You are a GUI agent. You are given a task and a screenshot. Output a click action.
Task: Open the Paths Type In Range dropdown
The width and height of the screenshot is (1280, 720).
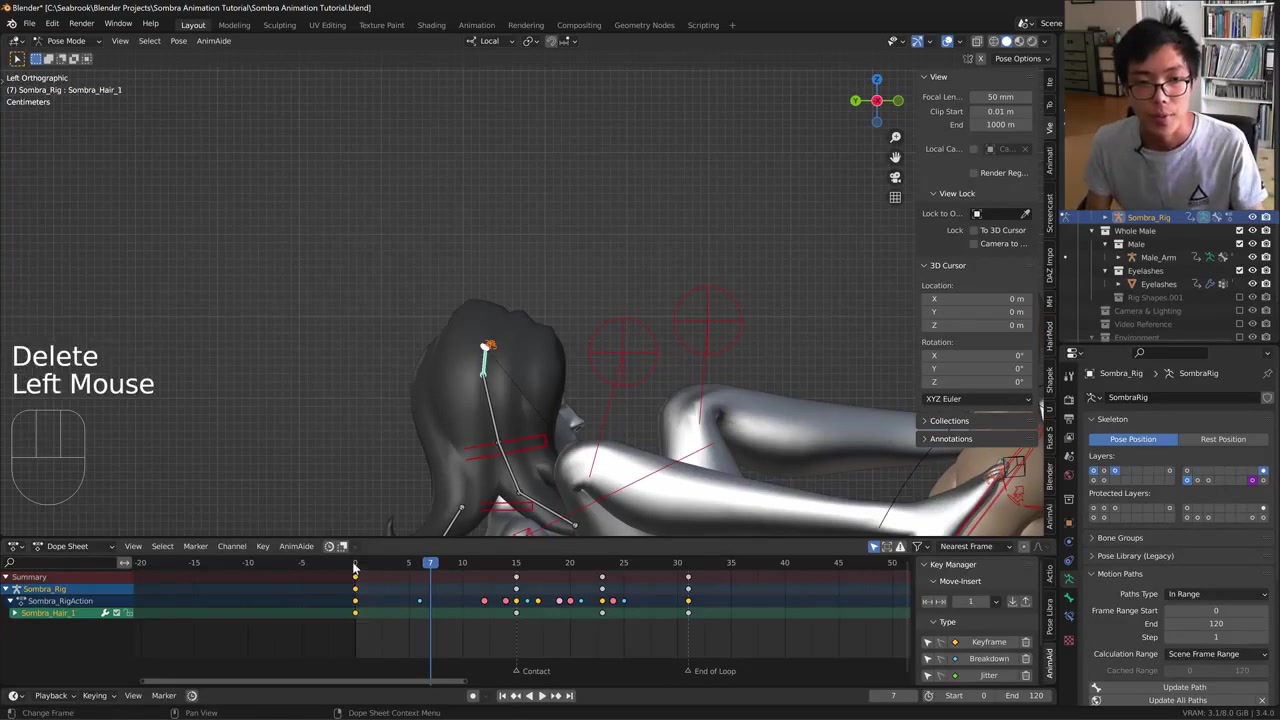tap(1216, 594)
